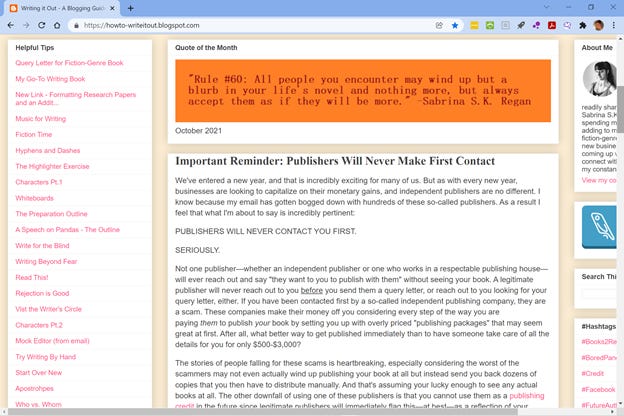This screenshot has height=416, width=624.
Task: Open the Whiteboards link
Action: (34, 198)
